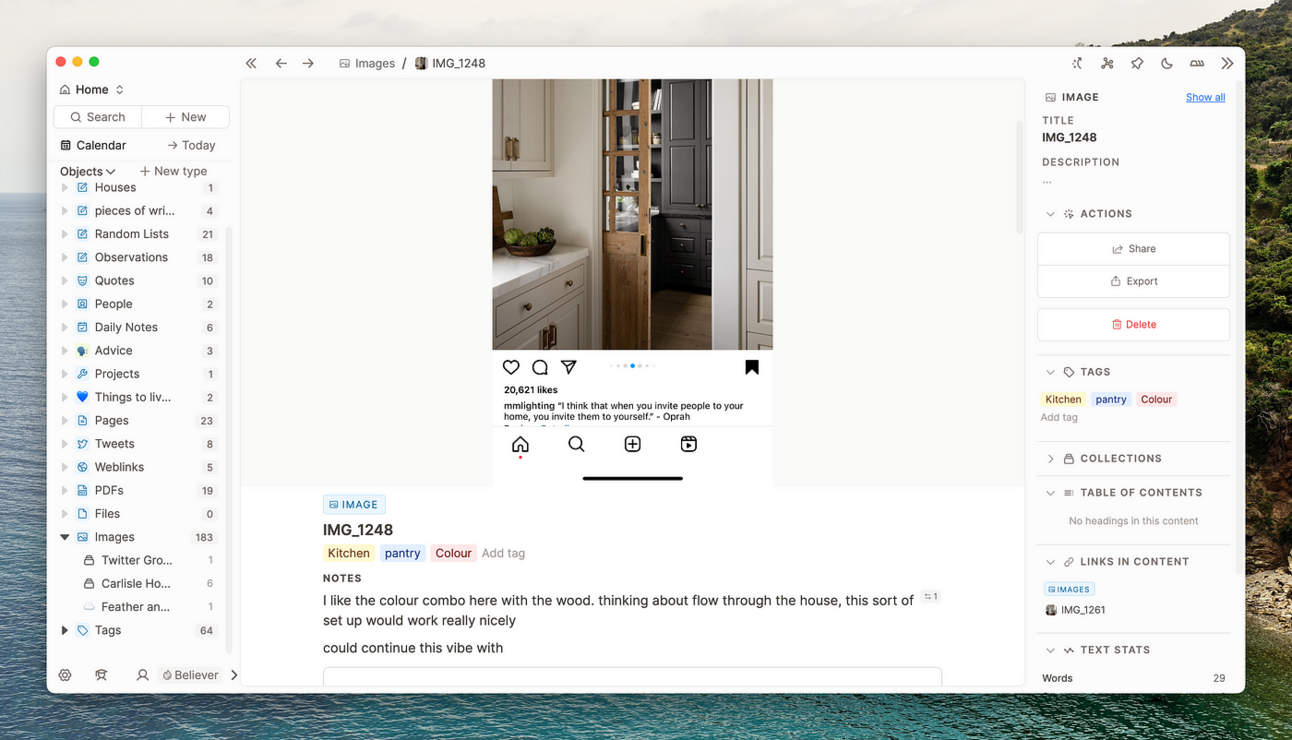This screenshot has width=1292, height=740.
Task: Click Show all in the right panel
Action: (x=1205, y=97)
